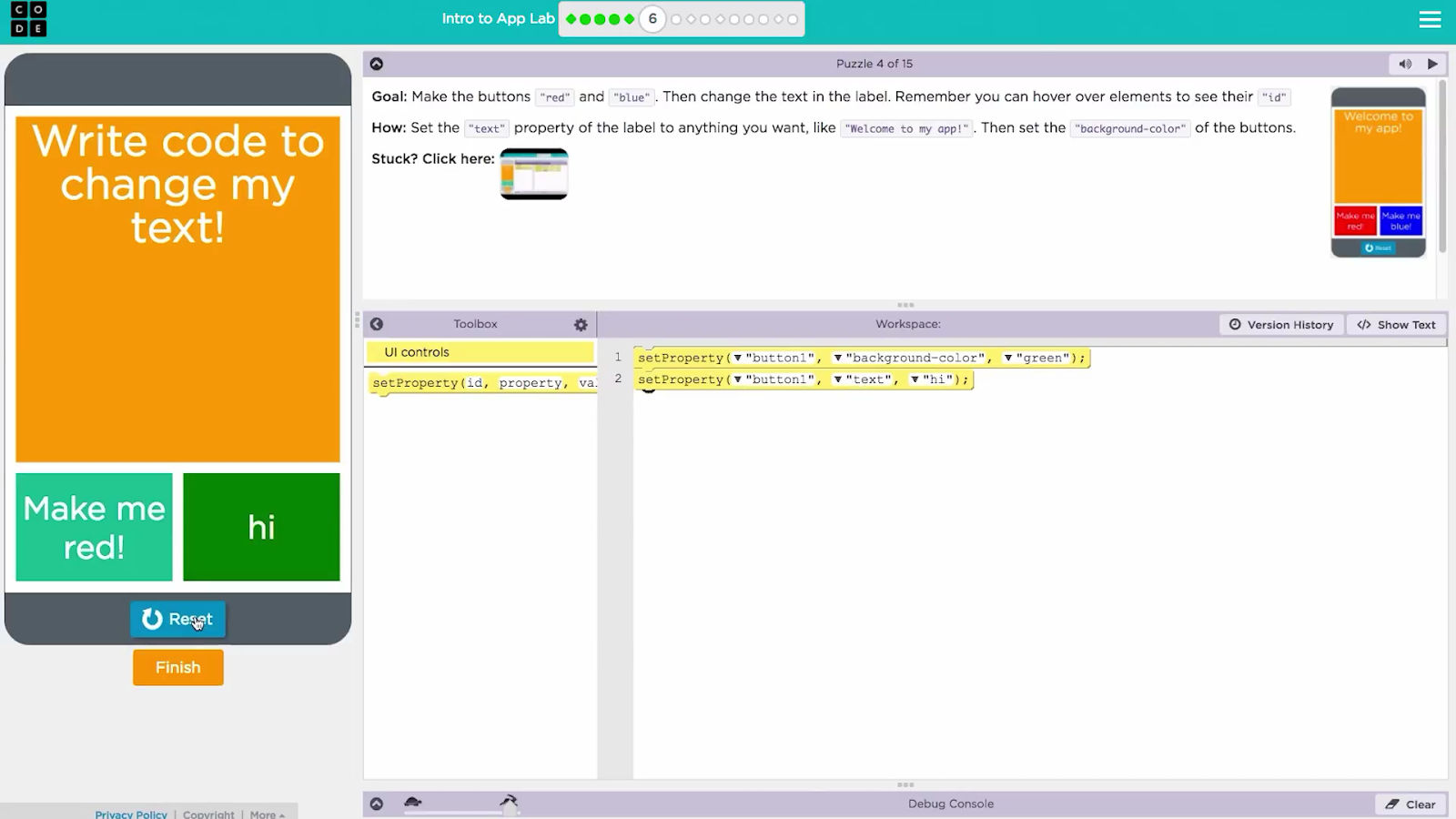1456x819 pixels.
Task: Collapse the Debug Console panel
Action: pyautogui.click(x=377, y=804)
